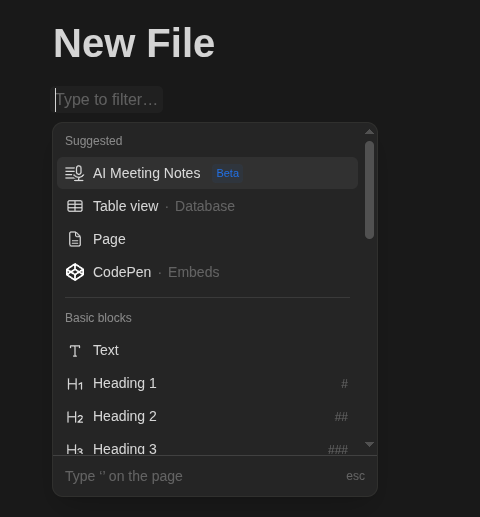This screenshot has width=480, height=517.
Task: Click the H1 heading icon
Action: click(75, 384)
